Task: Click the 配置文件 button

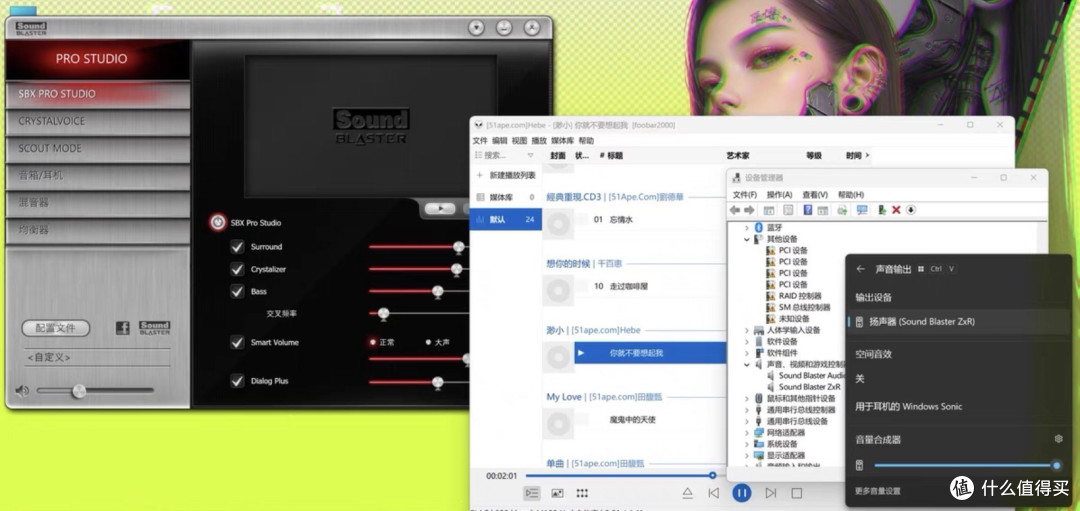Action: tap(56, 328)
